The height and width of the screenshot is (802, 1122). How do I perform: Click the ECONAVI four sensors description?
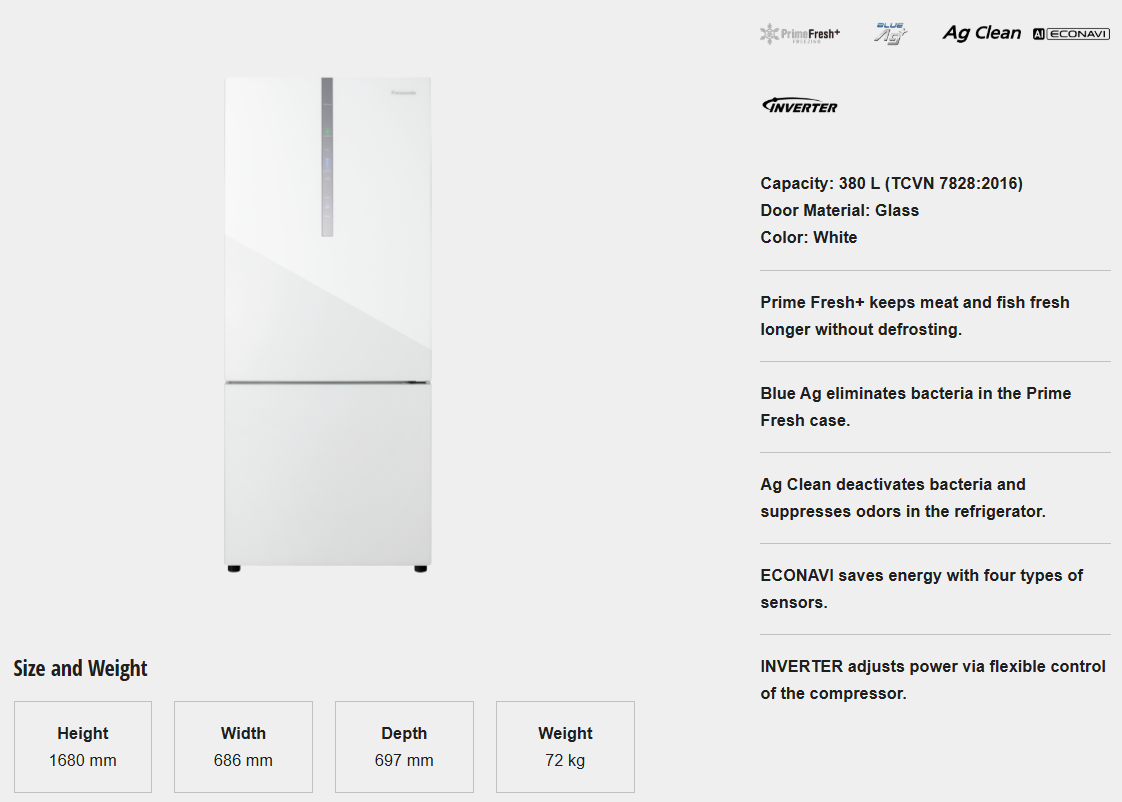tap(921, 589)
